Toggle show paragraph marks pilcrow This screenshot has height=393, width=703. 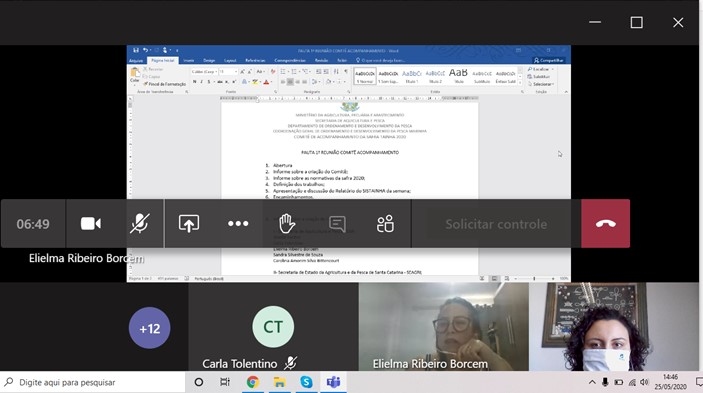[346, 72]
